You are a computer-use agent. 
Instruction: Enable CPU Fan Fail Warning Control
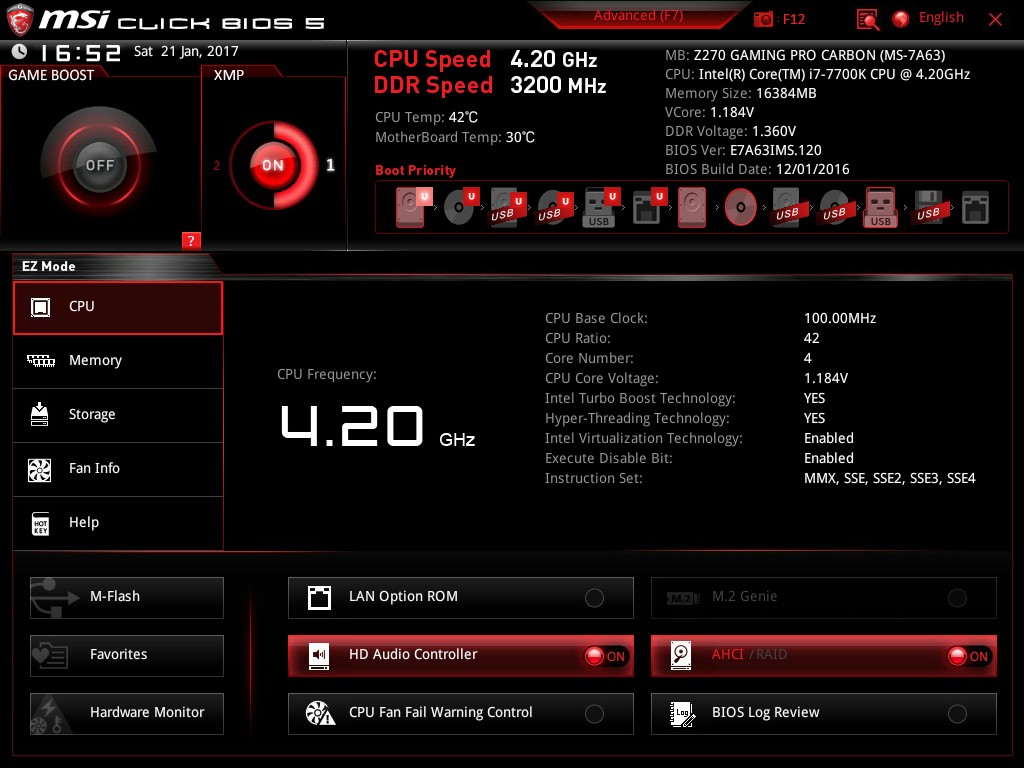click(460, 714)
